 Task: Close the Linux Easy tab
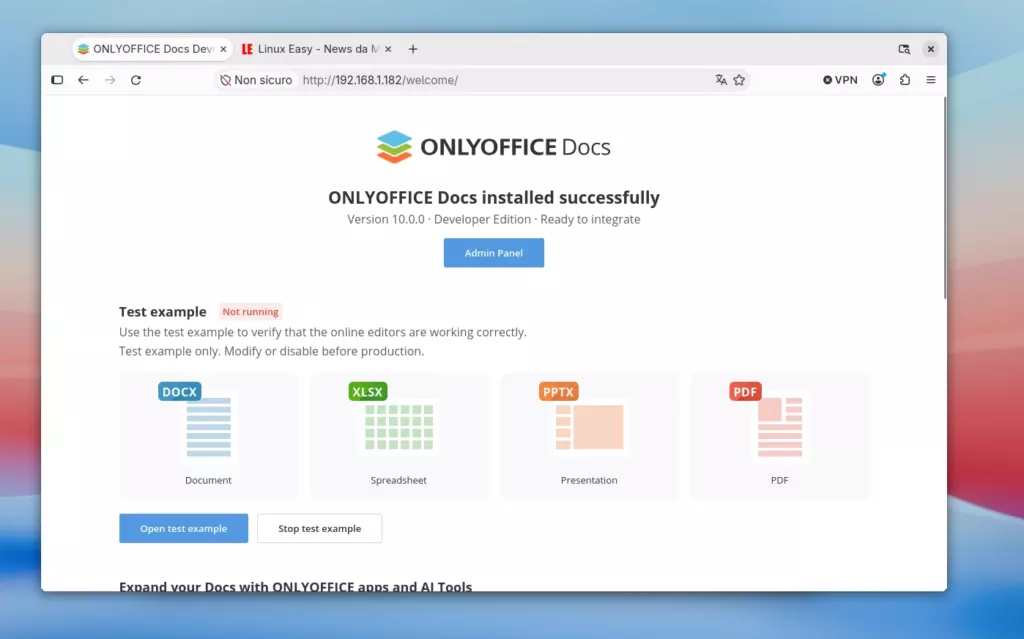[388, 49]
